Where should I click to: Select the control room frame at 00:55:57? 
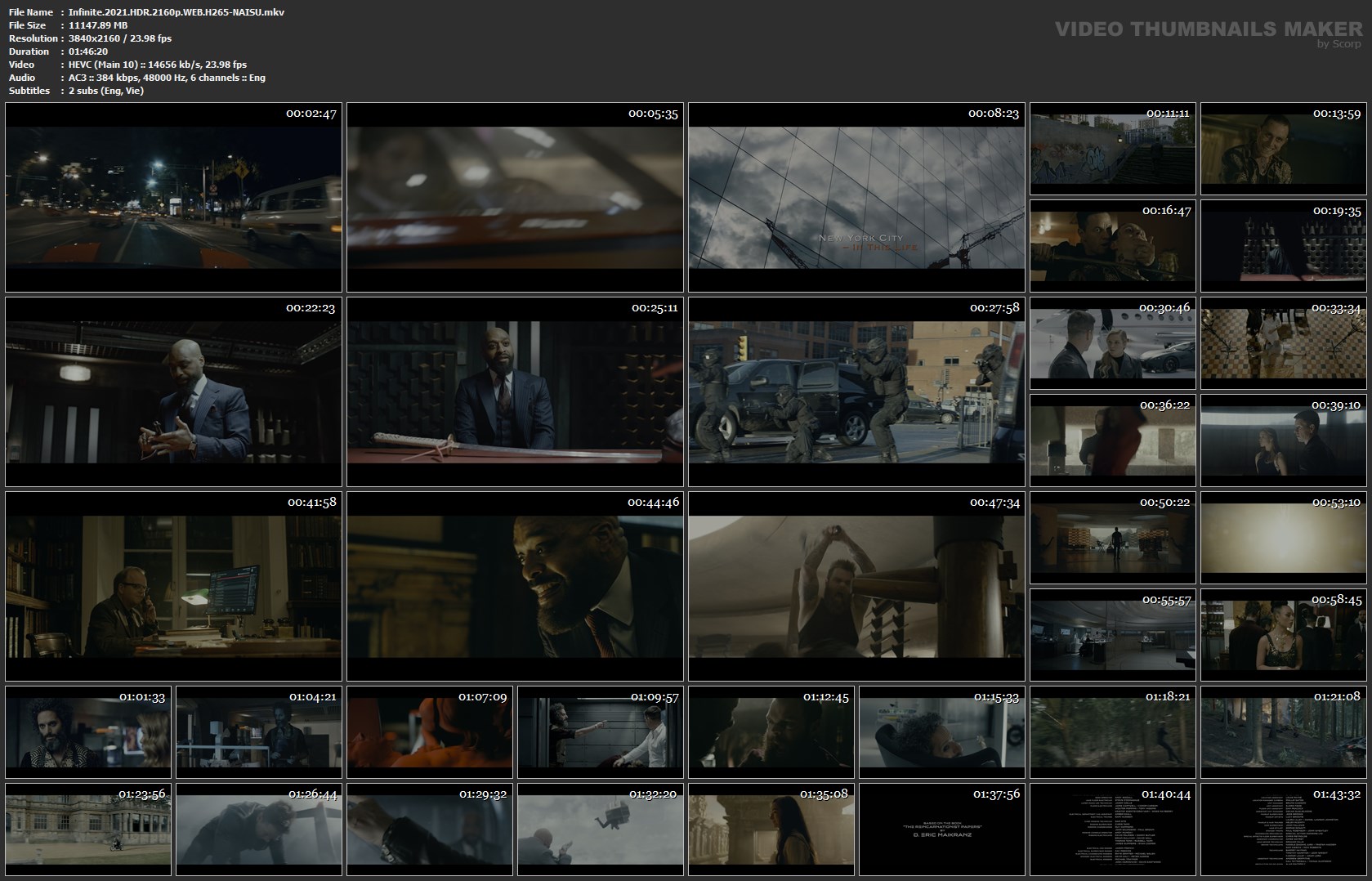[x=1113, y=635]
